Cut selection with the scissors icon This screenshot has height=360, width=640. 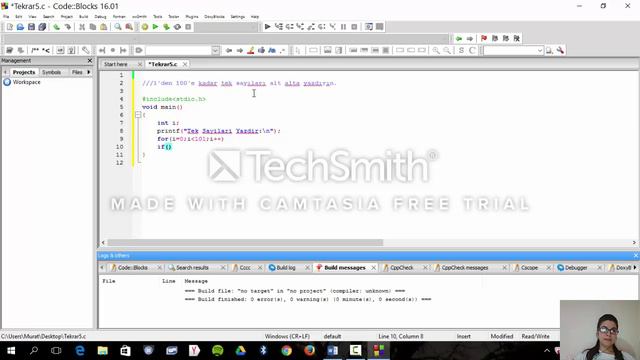(x=82, y=27)
